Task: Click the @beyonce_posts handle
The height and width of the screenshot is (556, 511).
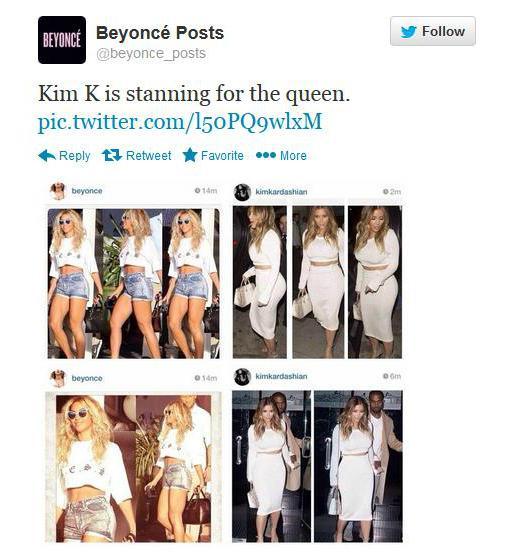Action: [x=151, y=54]
